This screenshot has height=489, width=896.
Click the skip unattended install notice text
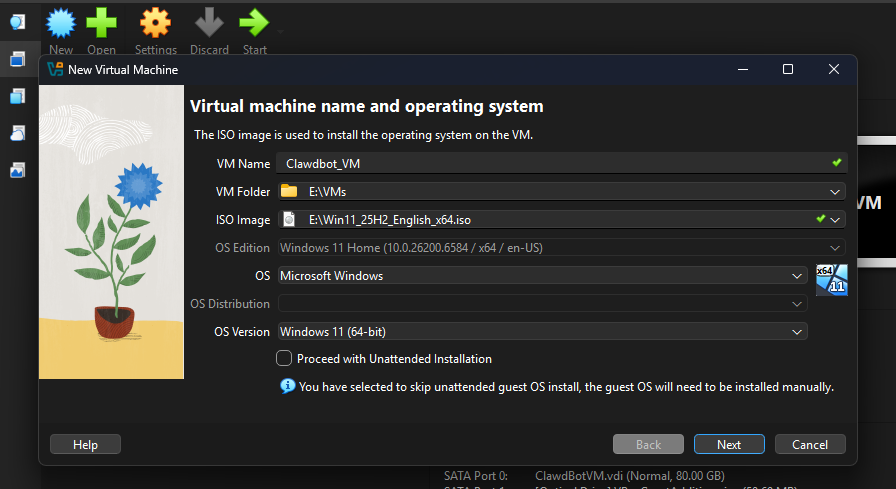coord(566,387)
